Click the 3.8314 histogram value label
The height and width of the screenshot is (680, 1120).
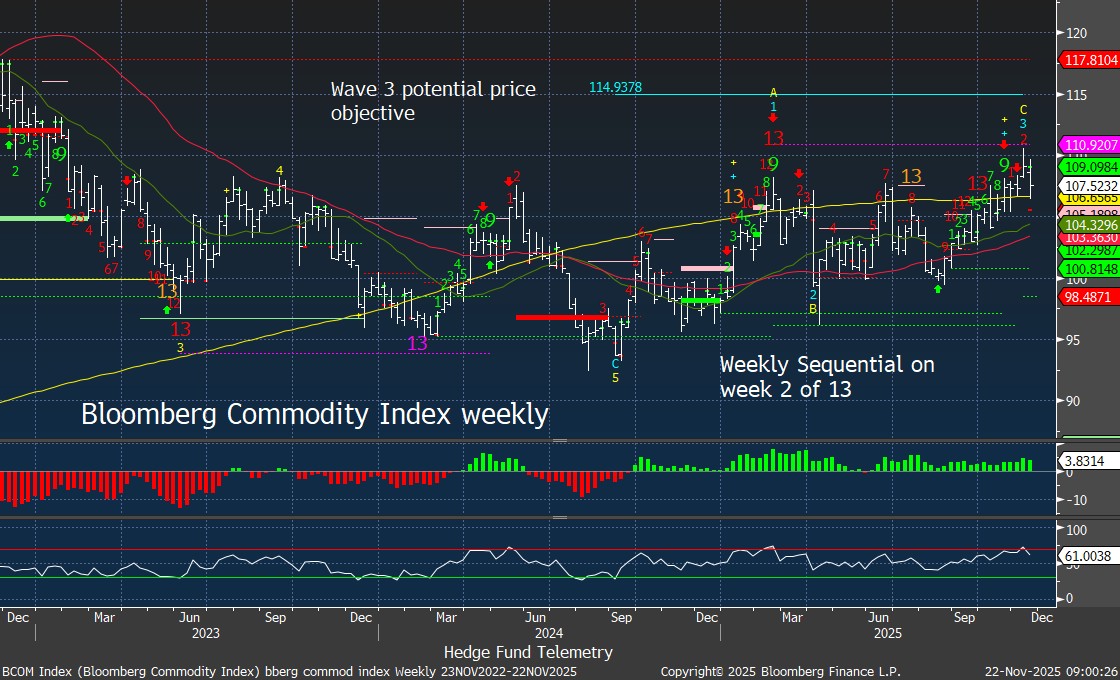click(1082, 462)
